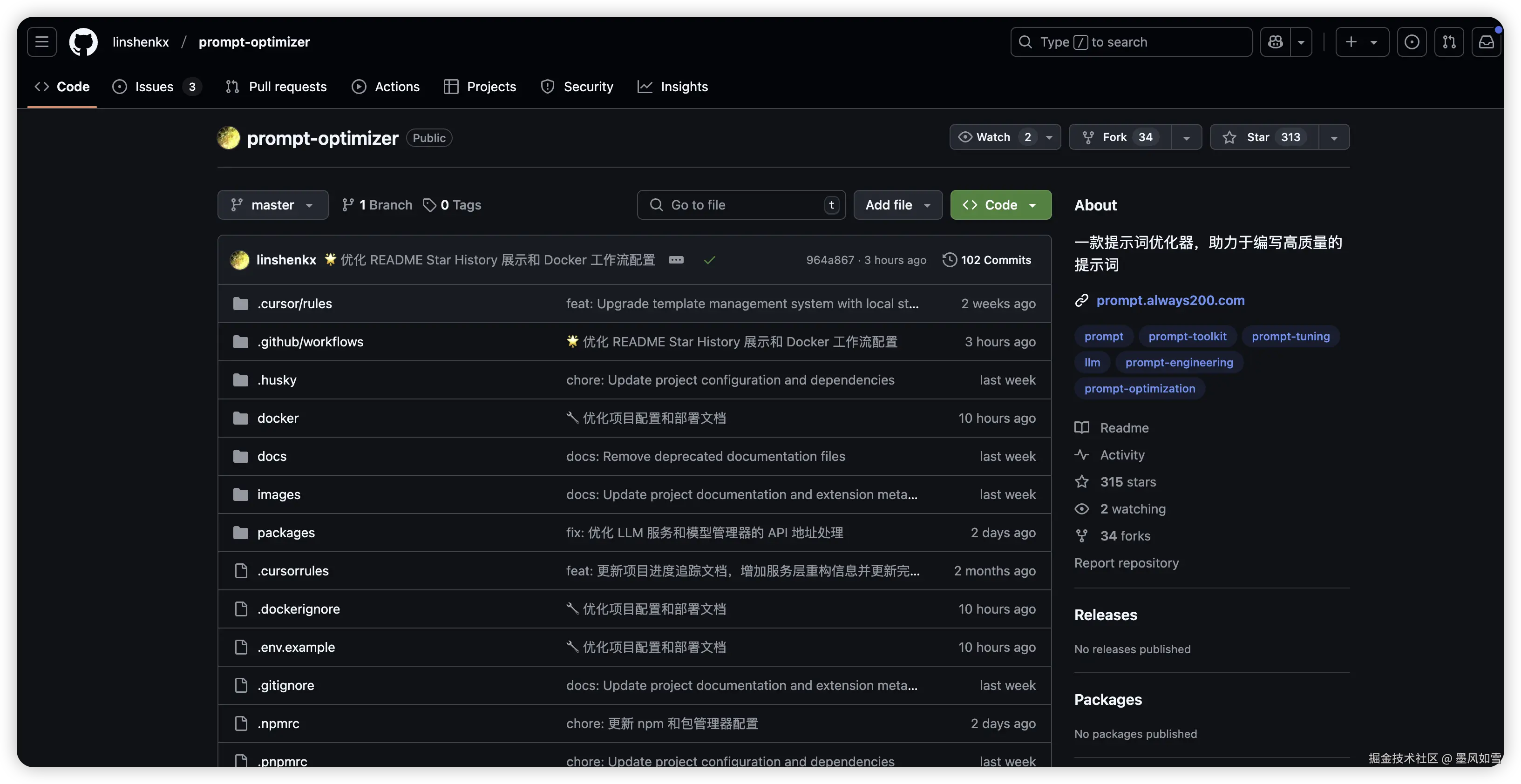
Task: Click the green commit status checkmark
Action: pos(710,260)
